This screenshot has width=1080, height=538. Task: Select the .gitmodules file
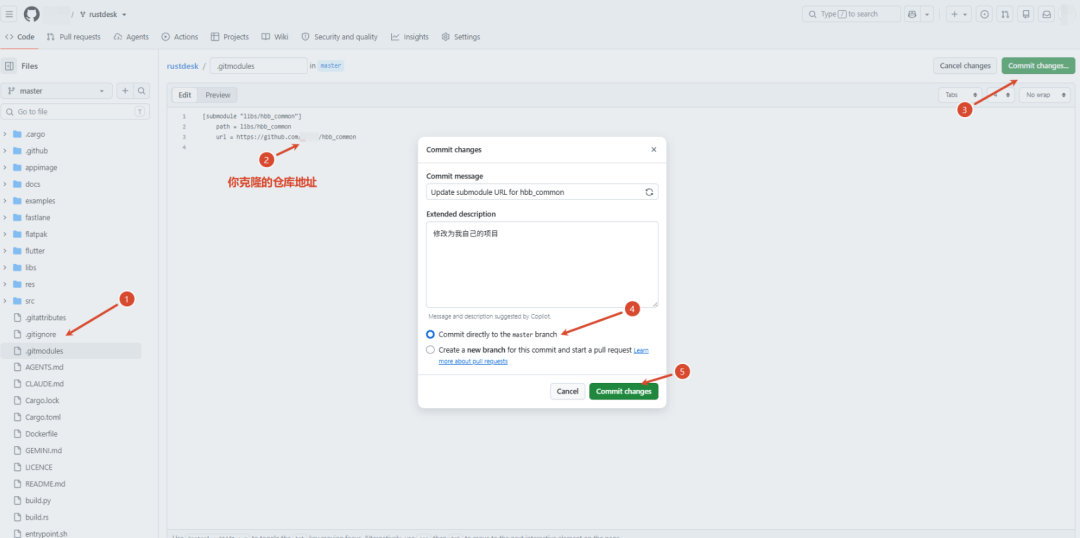coord(70,351)
